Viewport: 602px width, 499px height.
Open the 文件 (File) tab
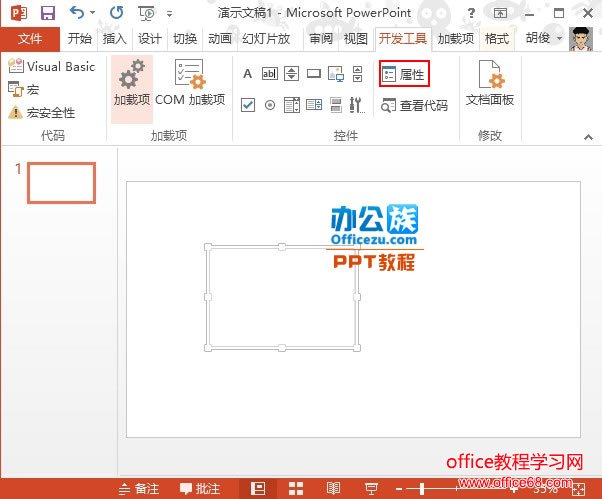coord(30,38)
